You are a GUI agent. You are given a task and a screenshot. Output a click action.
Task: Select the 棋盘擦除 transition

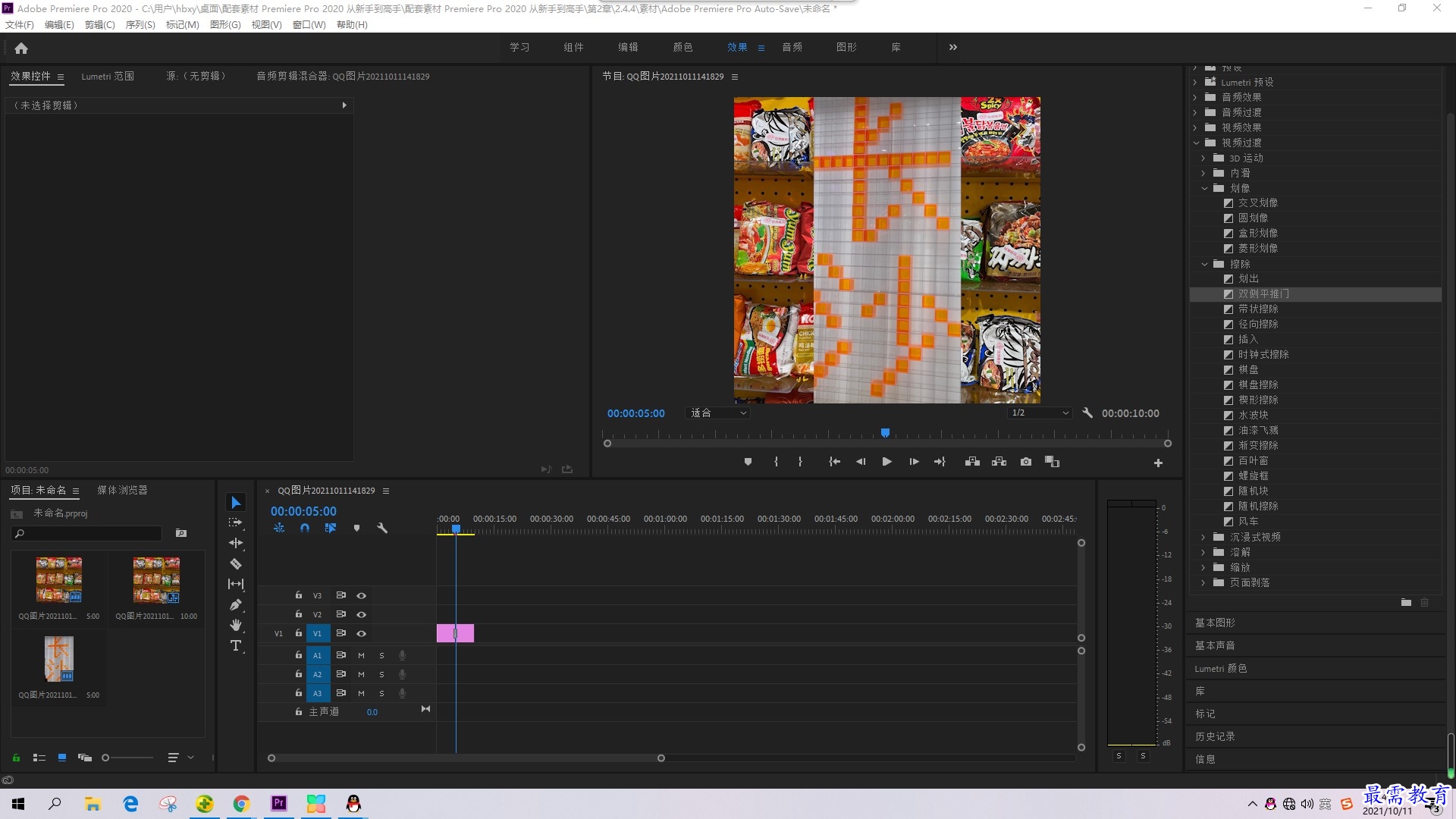pyautogui.click(x=1258, y=385)
